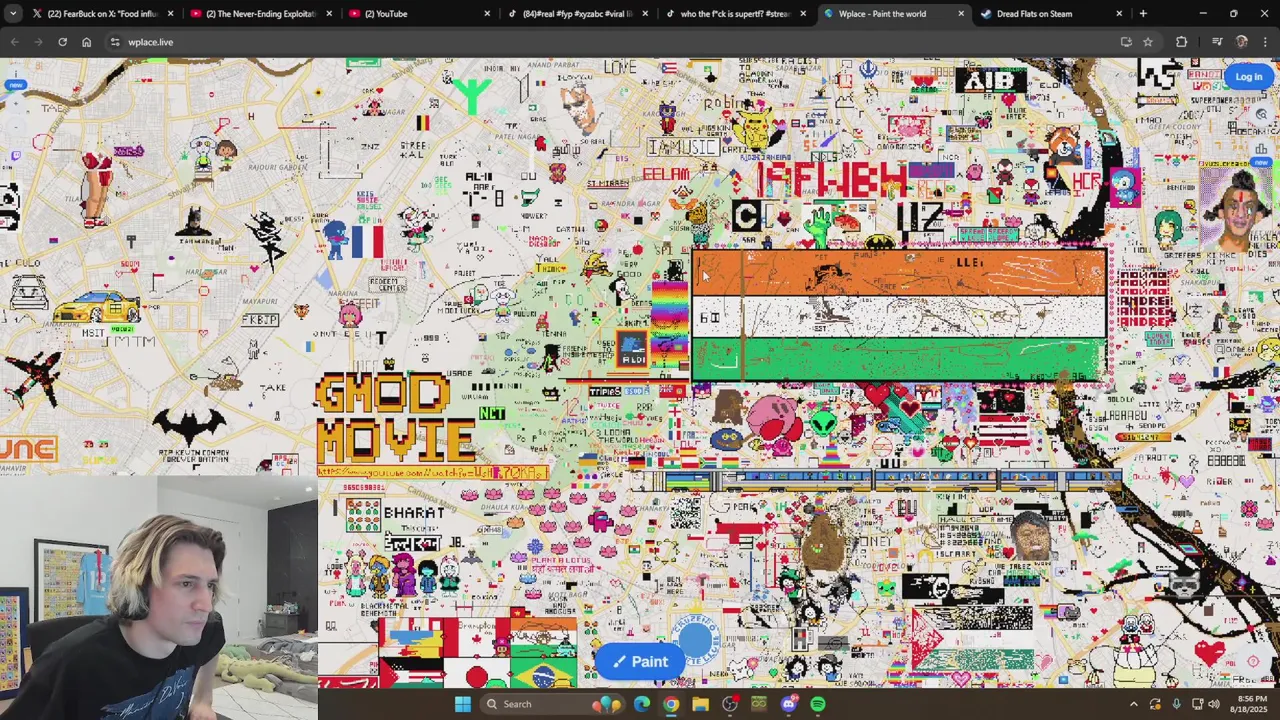Click the yellow sports car pixel art
The height and width of the screenshot is (720, 1280).
pyautogui.click(x=96, y=306)
